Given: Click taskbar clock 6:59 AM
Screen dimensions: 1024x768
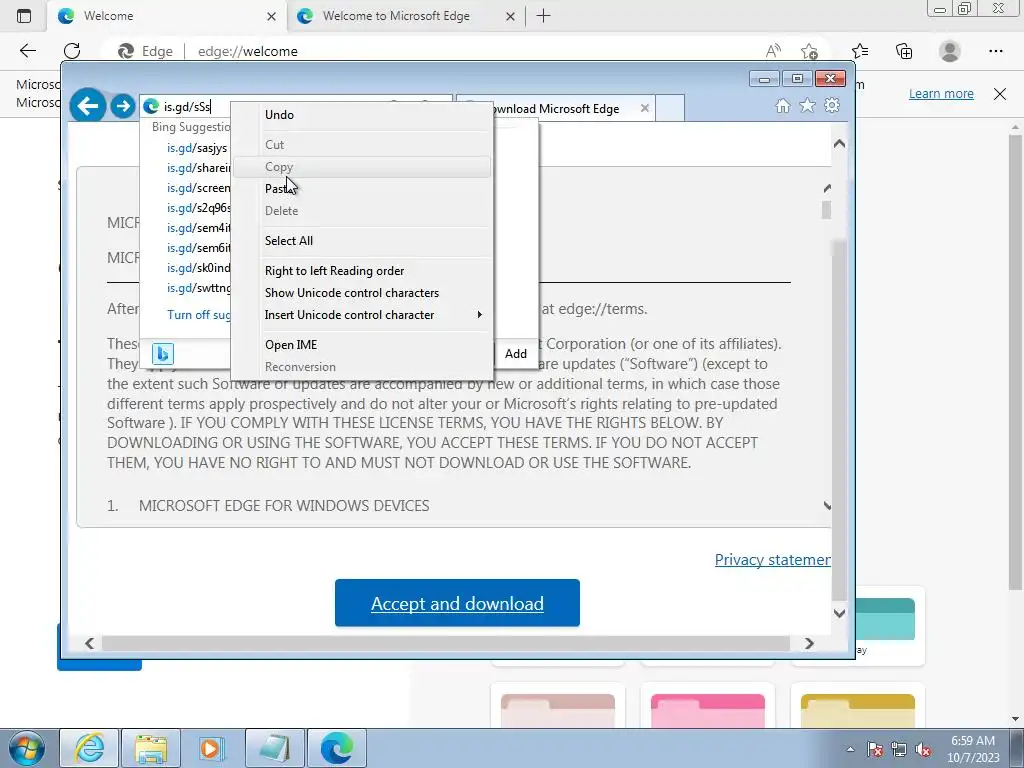Looking at the screenshot, I should pyautogui.click(x=973, y=741).
